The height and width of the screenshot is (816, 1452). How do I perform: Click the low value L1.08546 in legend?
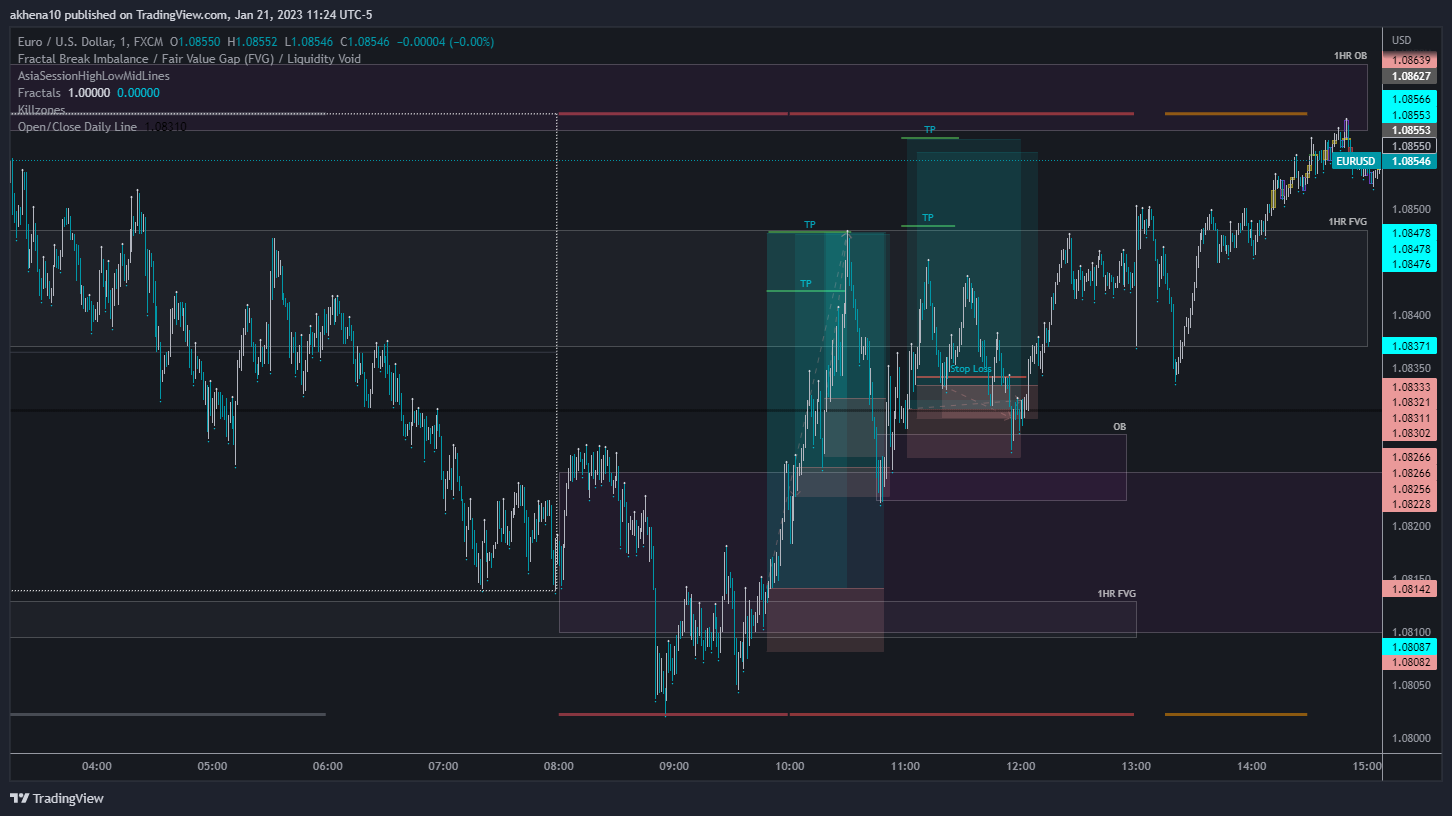click(x=310, y=42)
